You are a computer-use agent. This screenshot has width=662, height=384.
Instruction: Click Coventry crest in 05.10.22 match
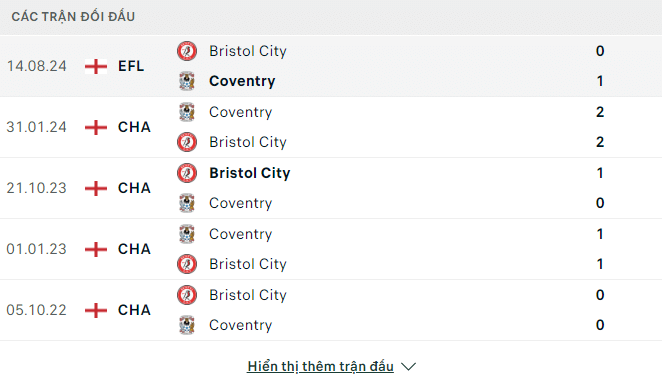(187, 325)
